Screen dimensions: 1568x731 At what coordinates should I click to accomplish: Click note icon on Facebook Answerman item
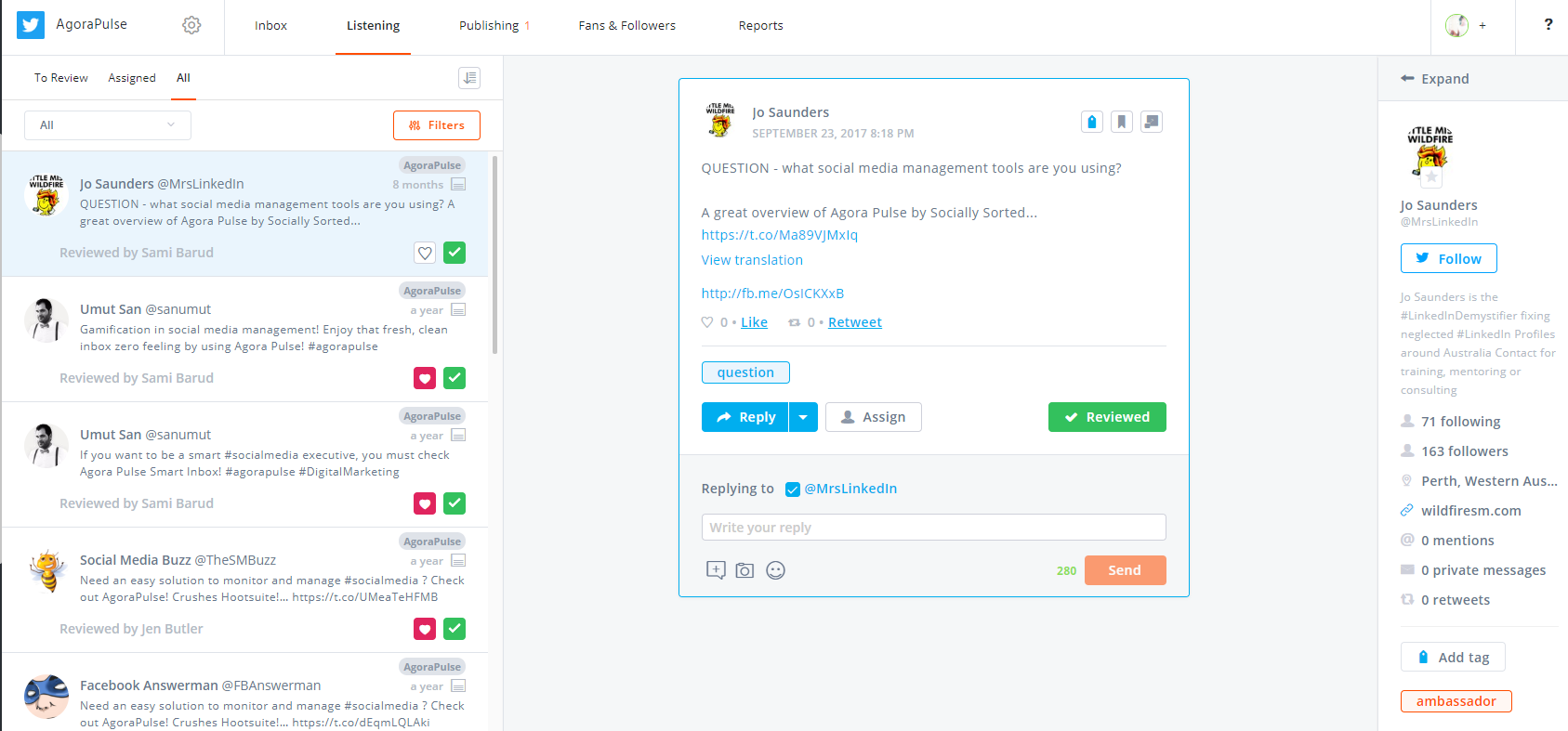(x=458, y=686)
